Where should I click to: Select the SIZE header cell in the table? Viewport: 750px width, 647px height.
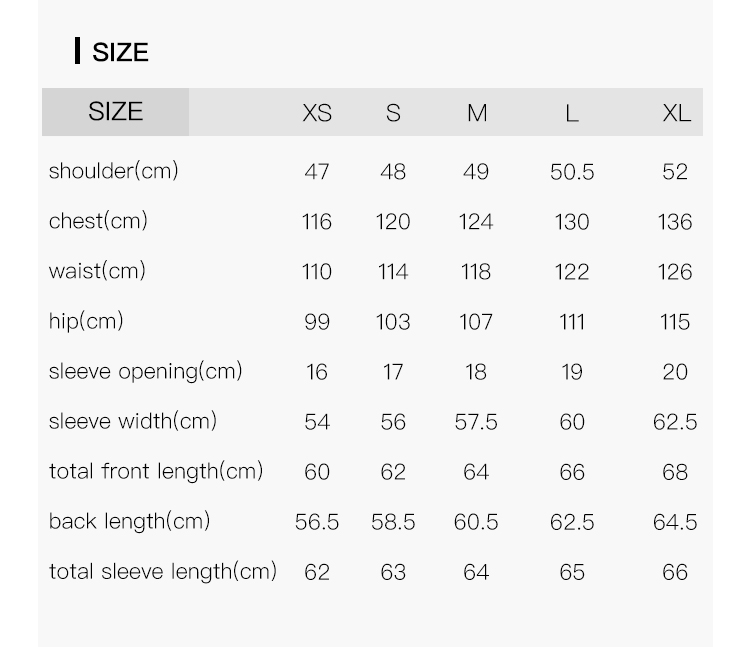click(x=115, y=111)
